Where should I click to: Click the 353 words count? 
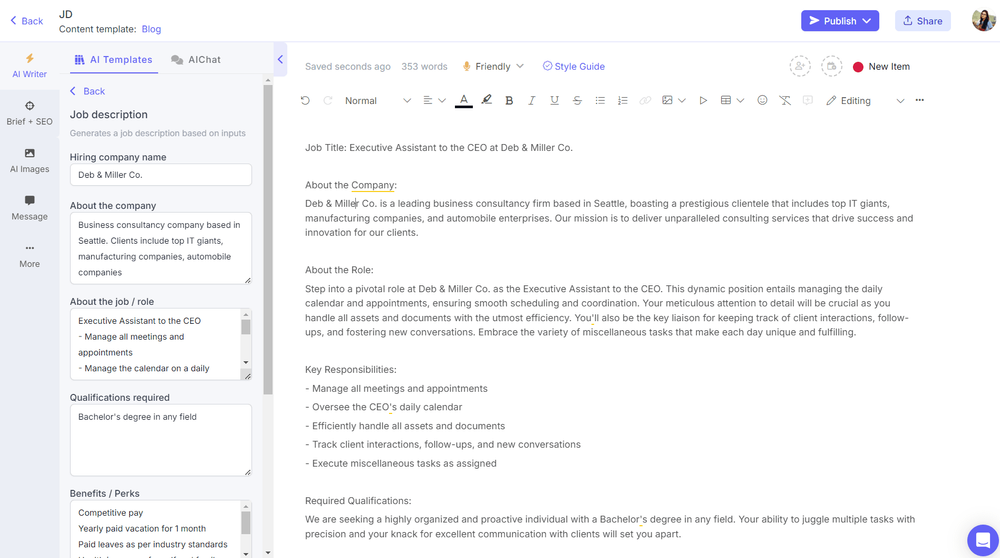[x=424, y=66]
